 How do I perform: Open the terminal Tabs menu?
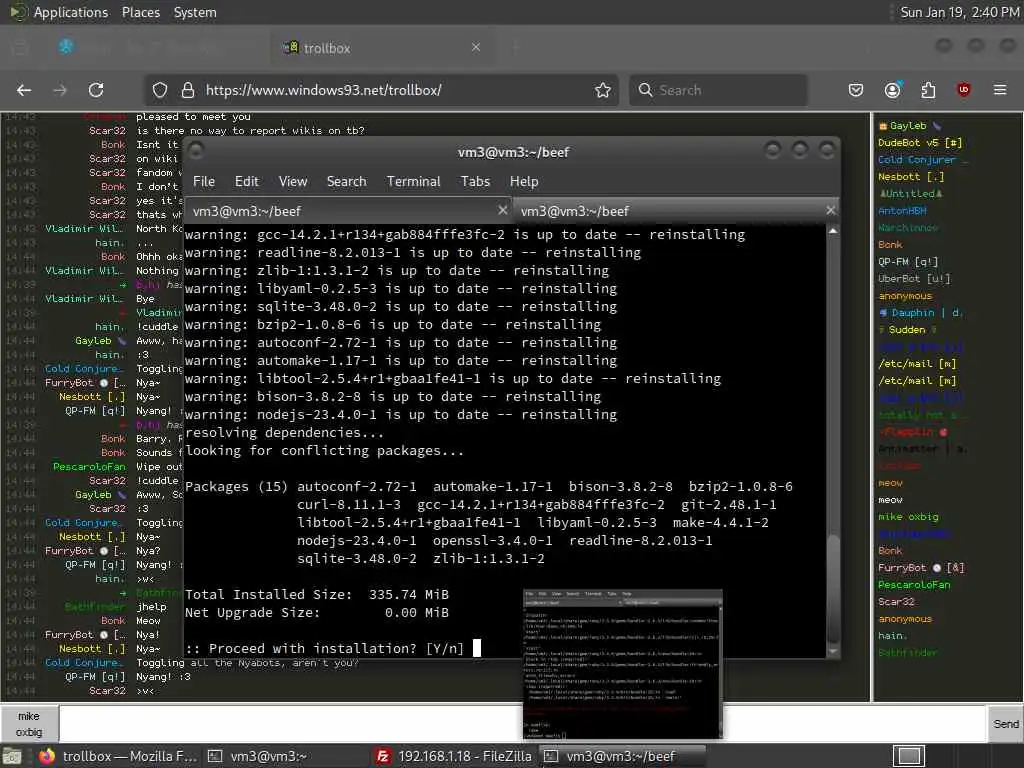point(475,182)
